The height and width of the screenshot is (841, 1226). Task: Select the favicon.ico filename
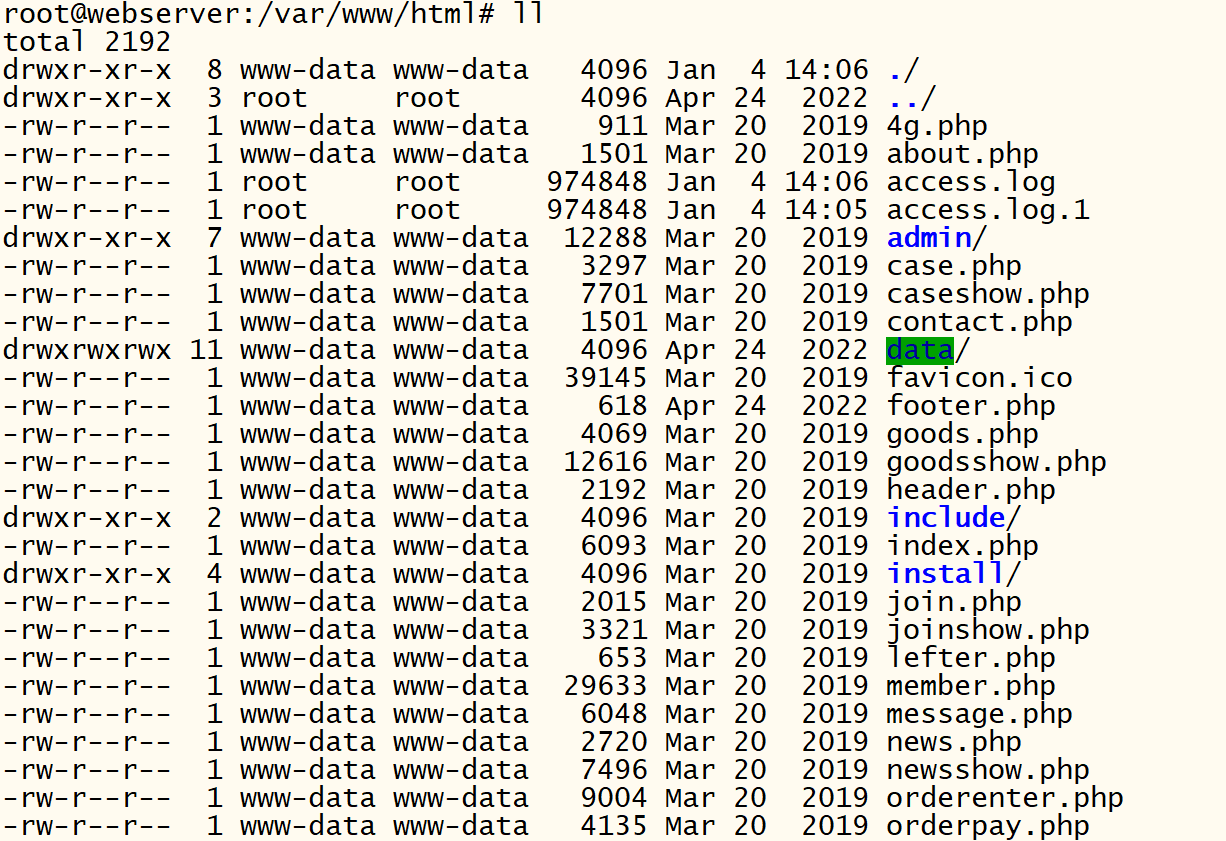click(979, 378)
